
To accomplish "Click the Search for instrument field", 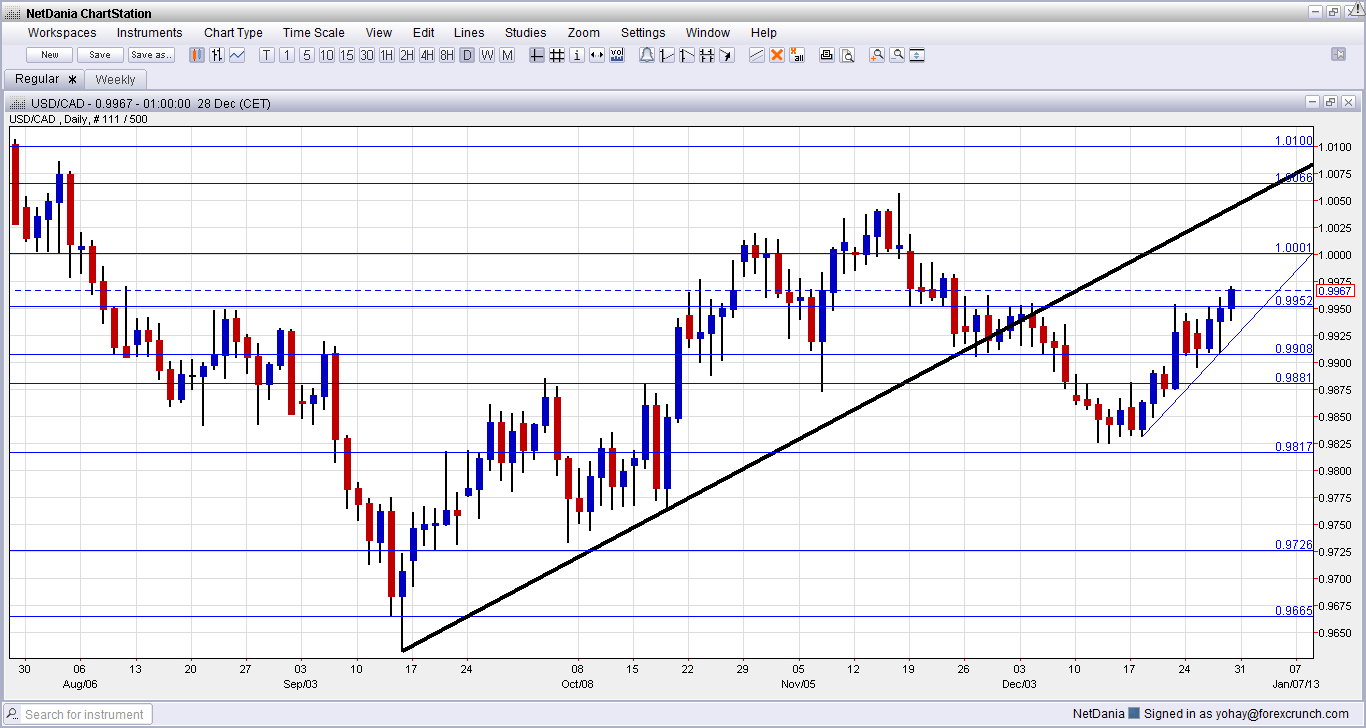I will (x=85, y=714).
